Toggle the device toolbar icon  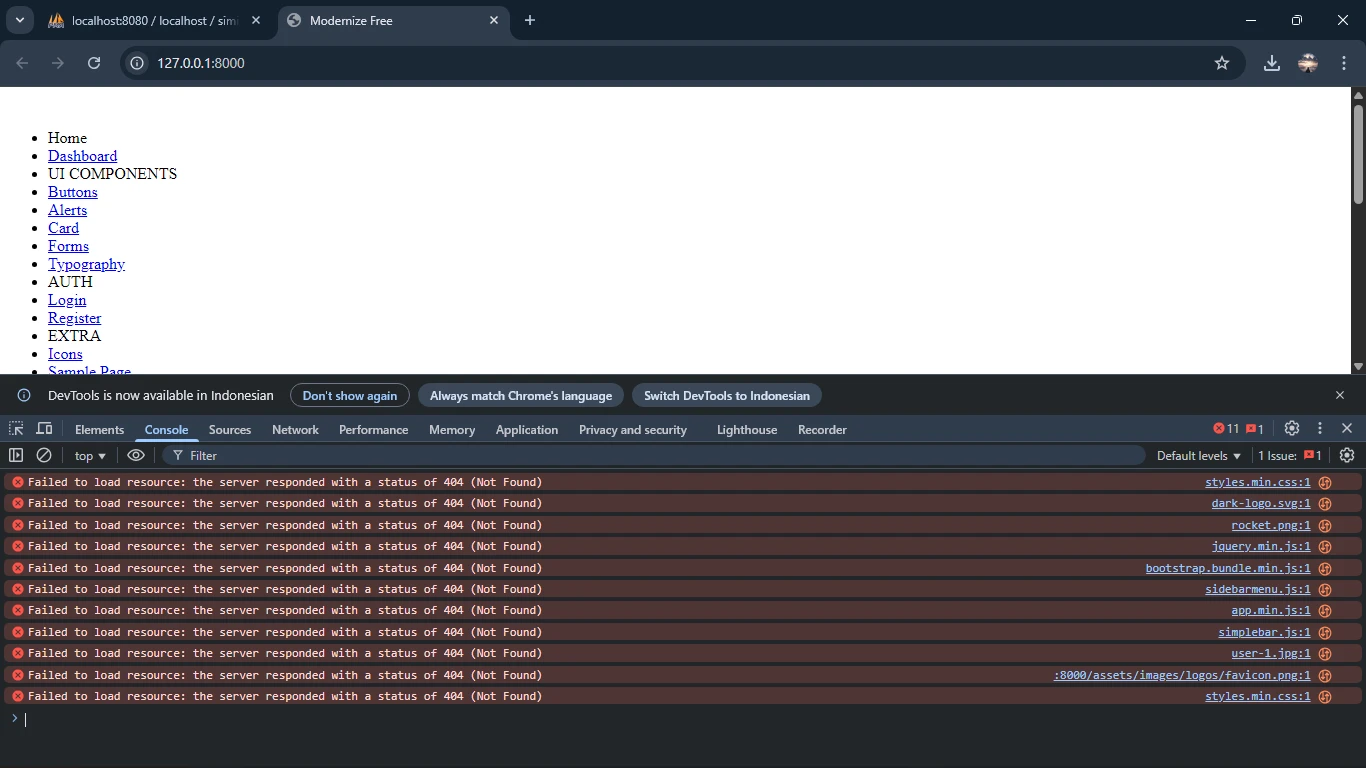pyautogui.click(x=44, y=429)
